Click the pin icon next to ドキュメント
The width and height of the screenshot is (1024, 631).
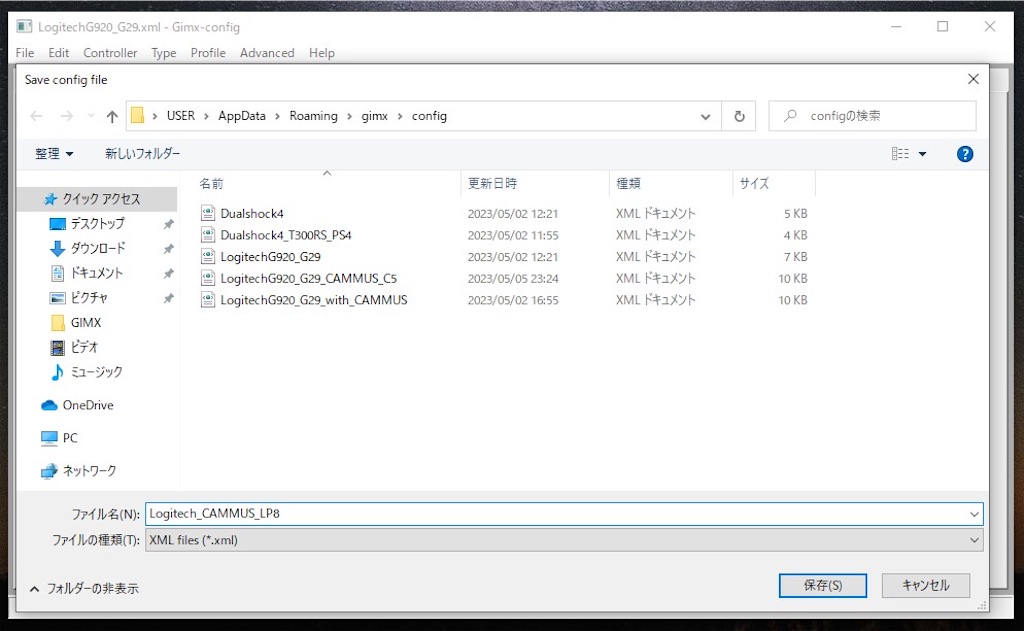click(168, 274)
